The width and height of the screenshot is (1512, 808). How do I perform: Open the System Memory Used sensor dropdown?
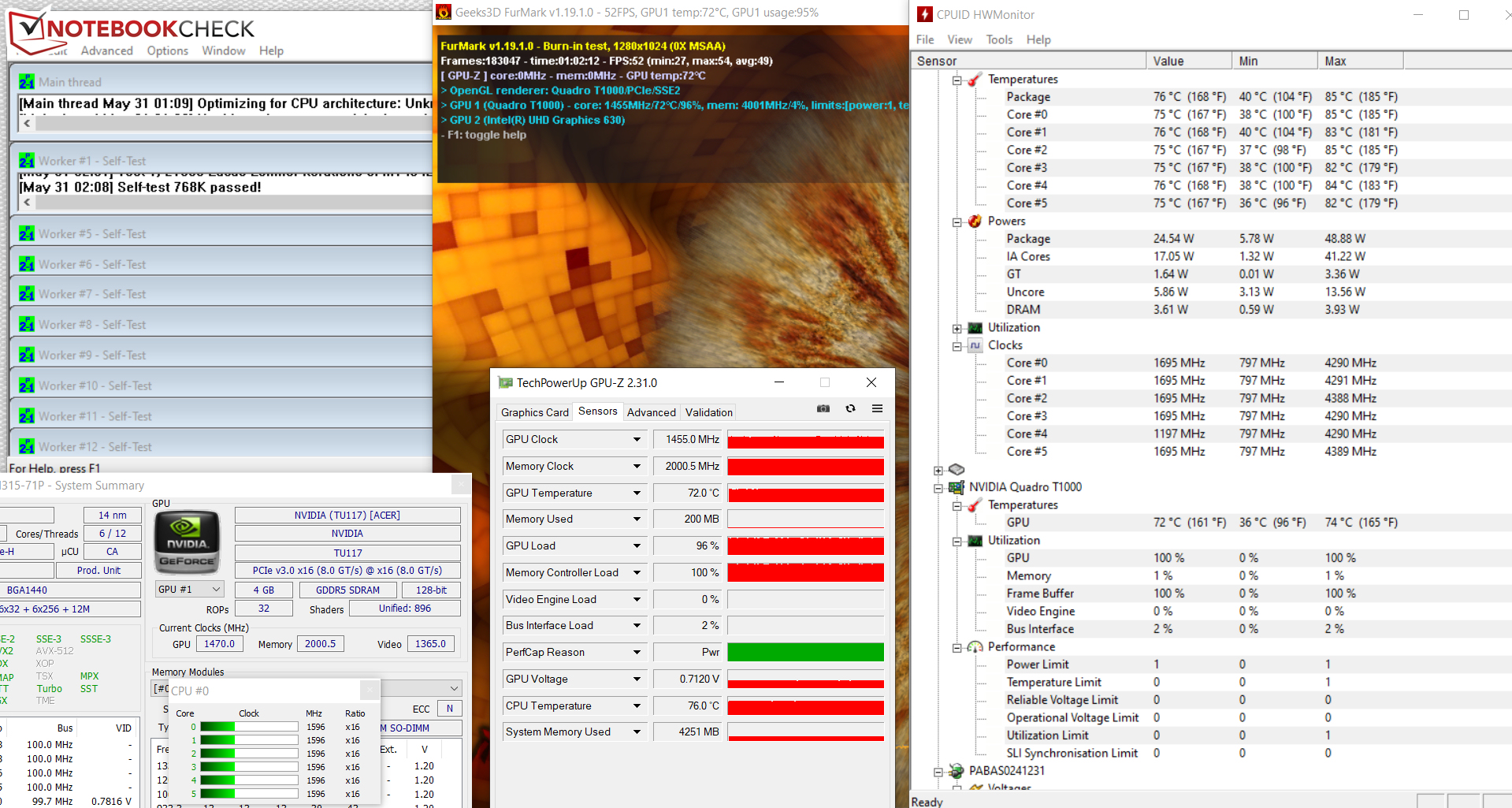pyautogui.click(x=637, y=732)
